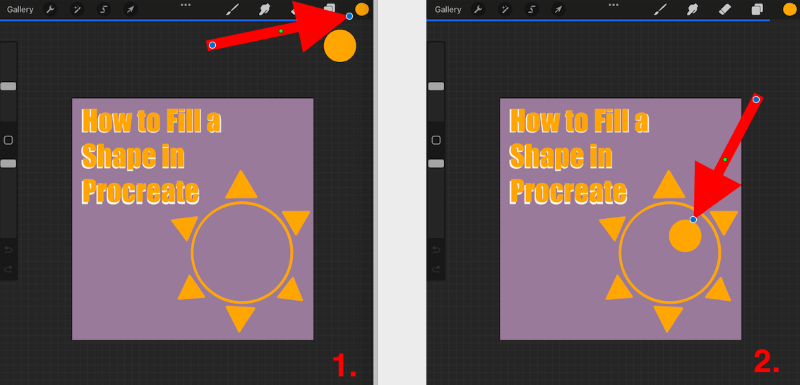
Task: Tap the square Modify button in left sidebar
Action: [x=8, y=140]
